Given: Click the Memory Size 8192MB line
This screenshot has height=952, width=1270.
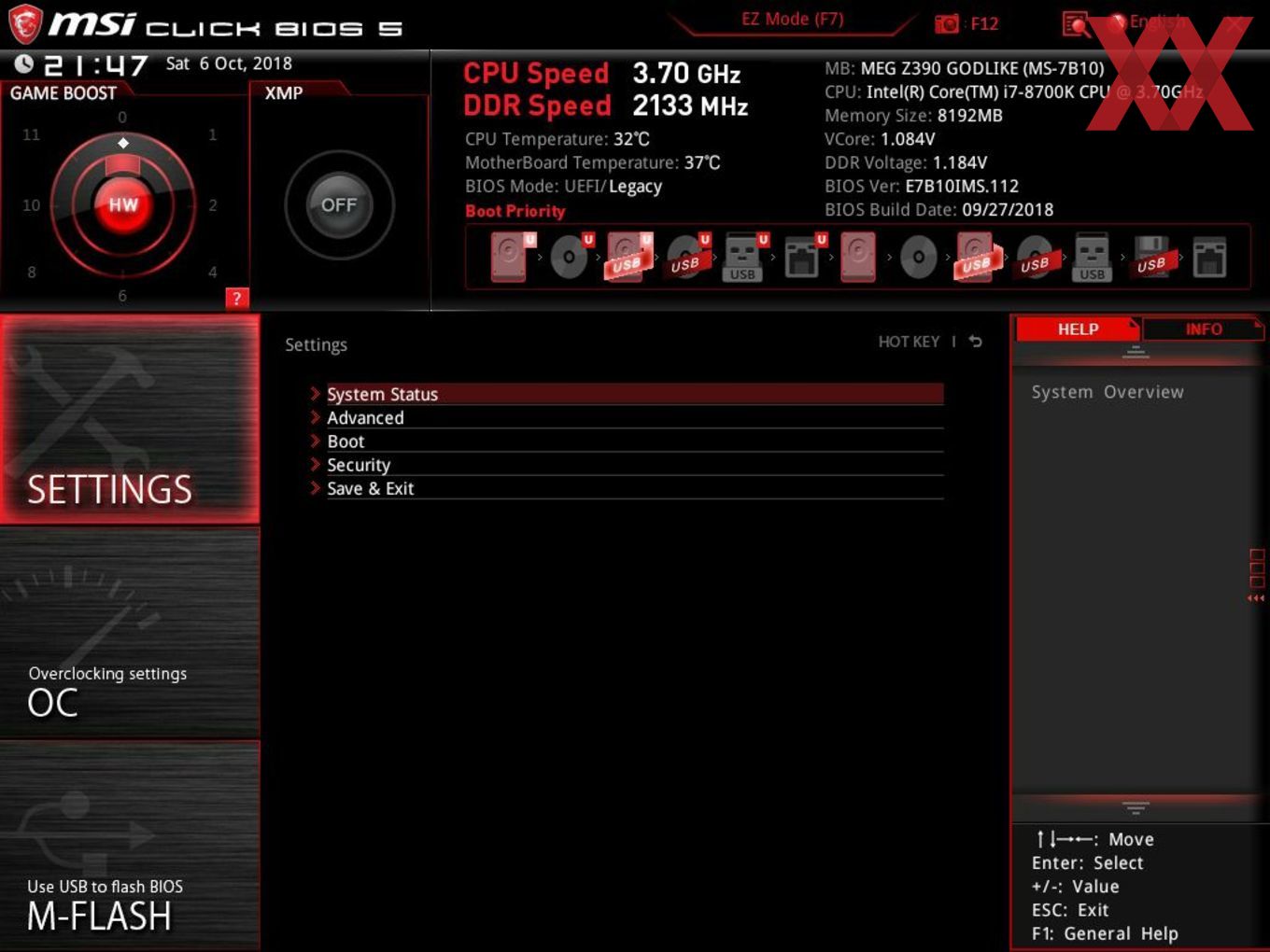Looking at the screenshot, I should [x=913, y=116].
